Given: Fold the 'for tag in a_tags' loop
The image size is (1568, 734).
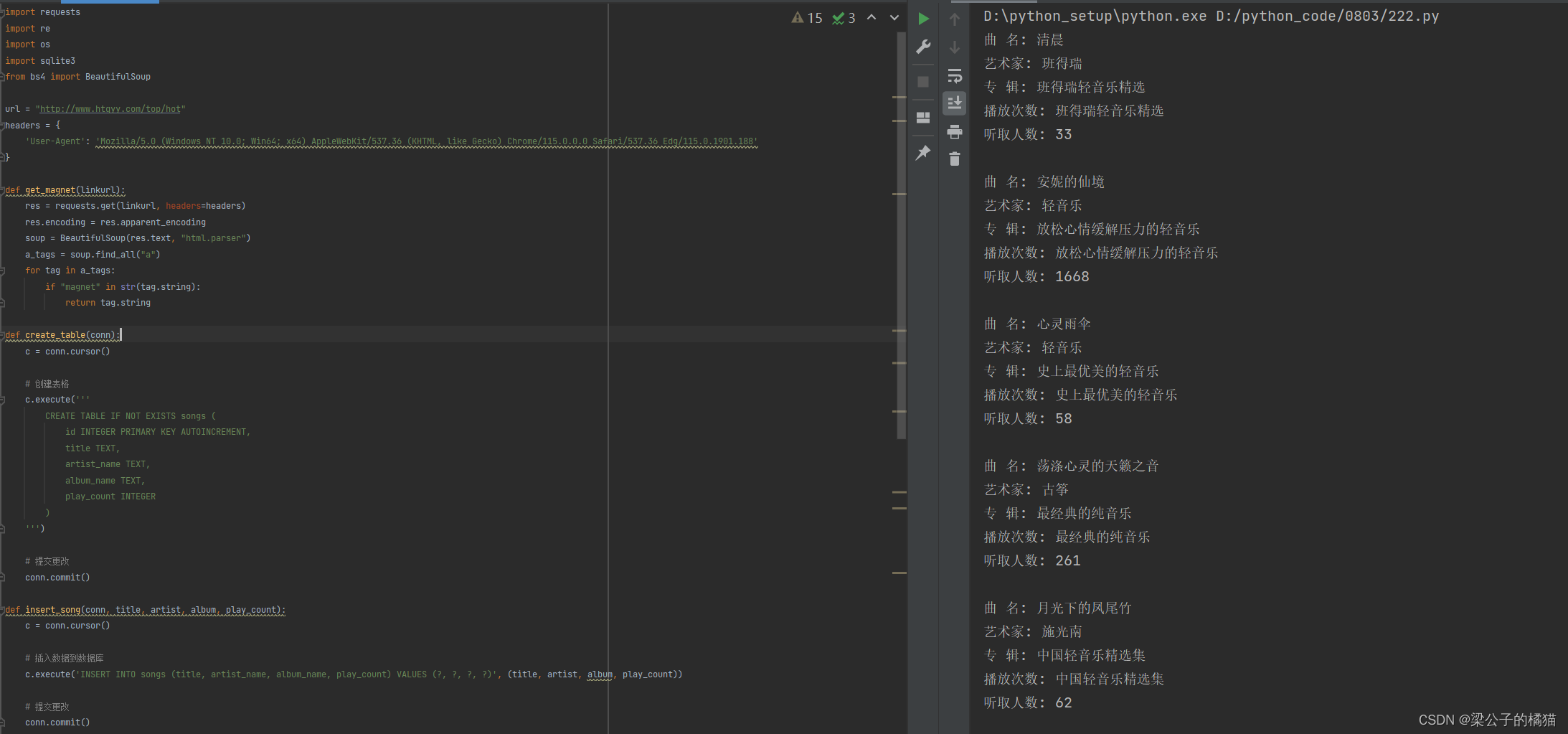Looking at the screenshot, I should point(3,270).
